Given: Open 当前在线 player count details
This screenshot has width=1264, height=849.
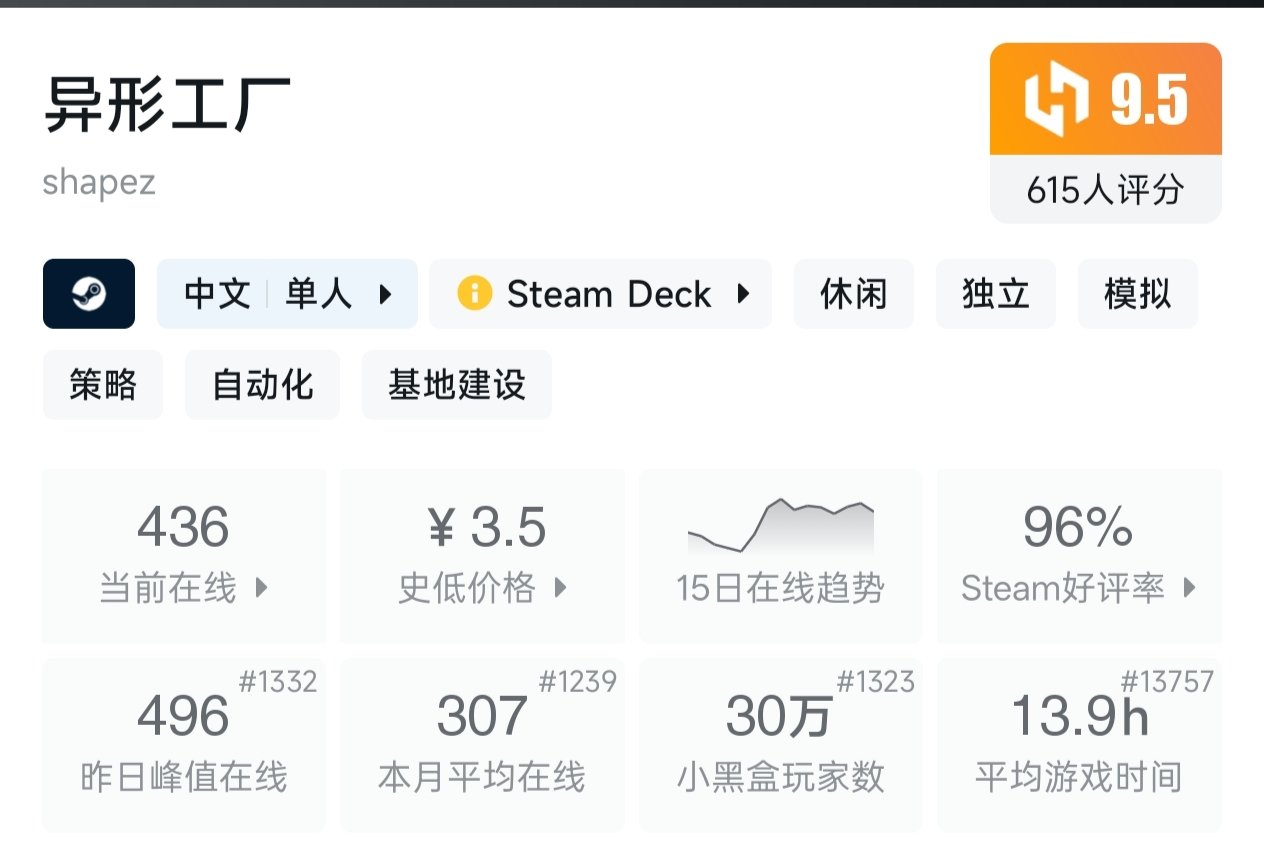Looking at the screenshot, I should [184, 555].
